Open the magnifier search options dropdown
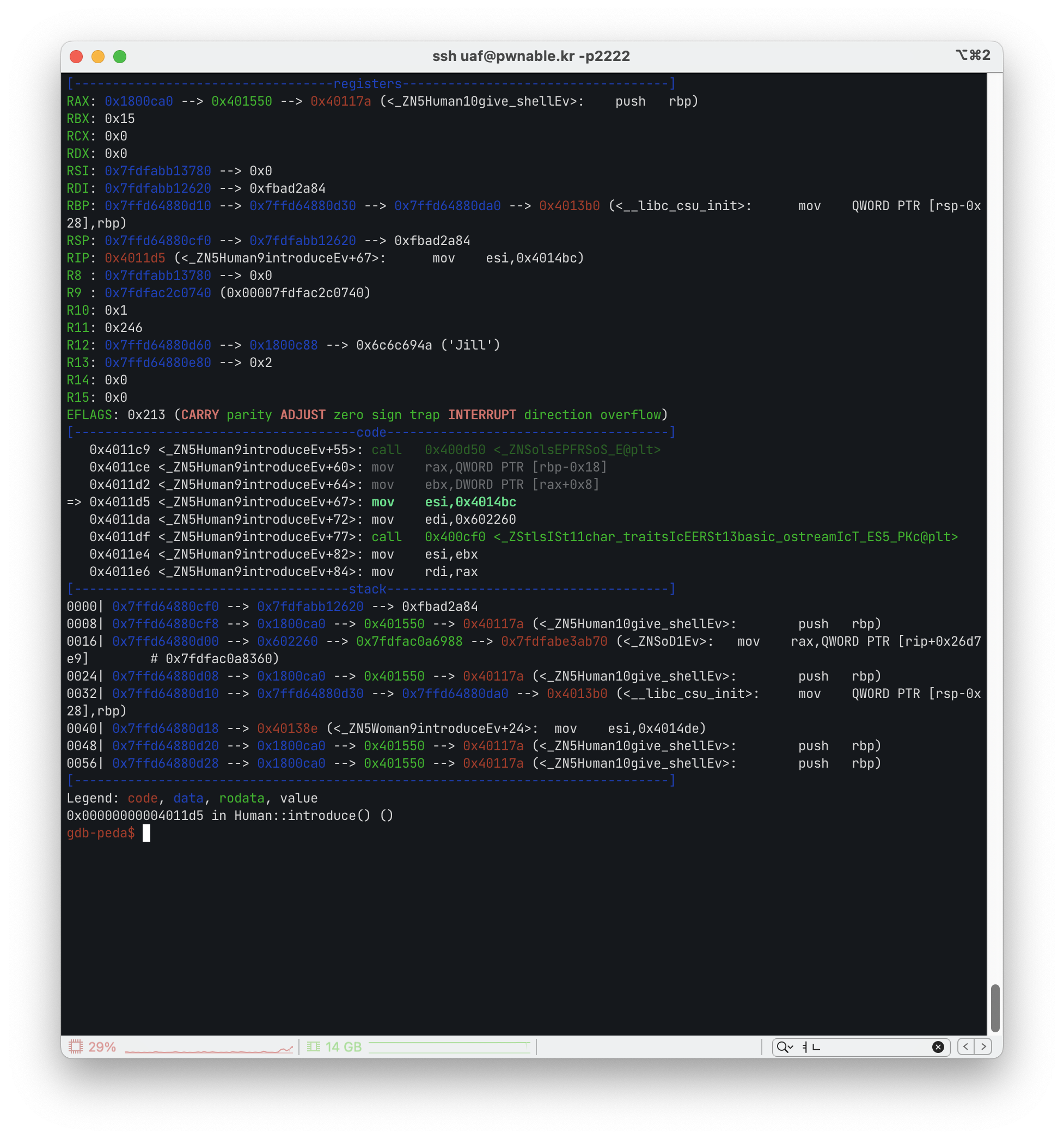This screenshot has height=1139, width=1064. (x=785, y=1047)
